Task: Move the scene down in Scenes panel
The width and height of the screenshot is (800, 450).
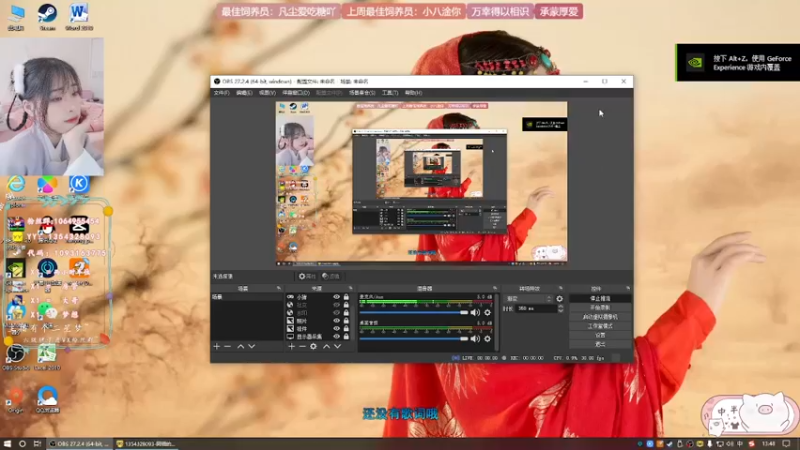Action: click(x=252, y=346)
